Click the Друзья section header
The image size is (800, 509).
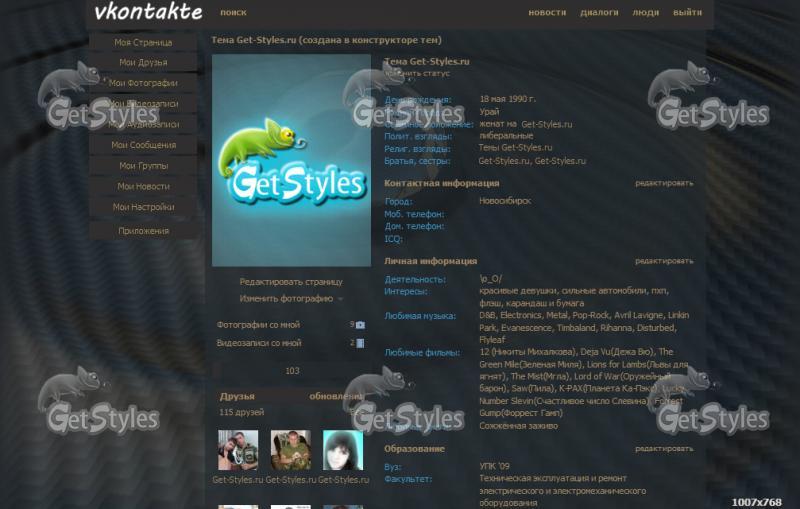[x=237, y=396]
